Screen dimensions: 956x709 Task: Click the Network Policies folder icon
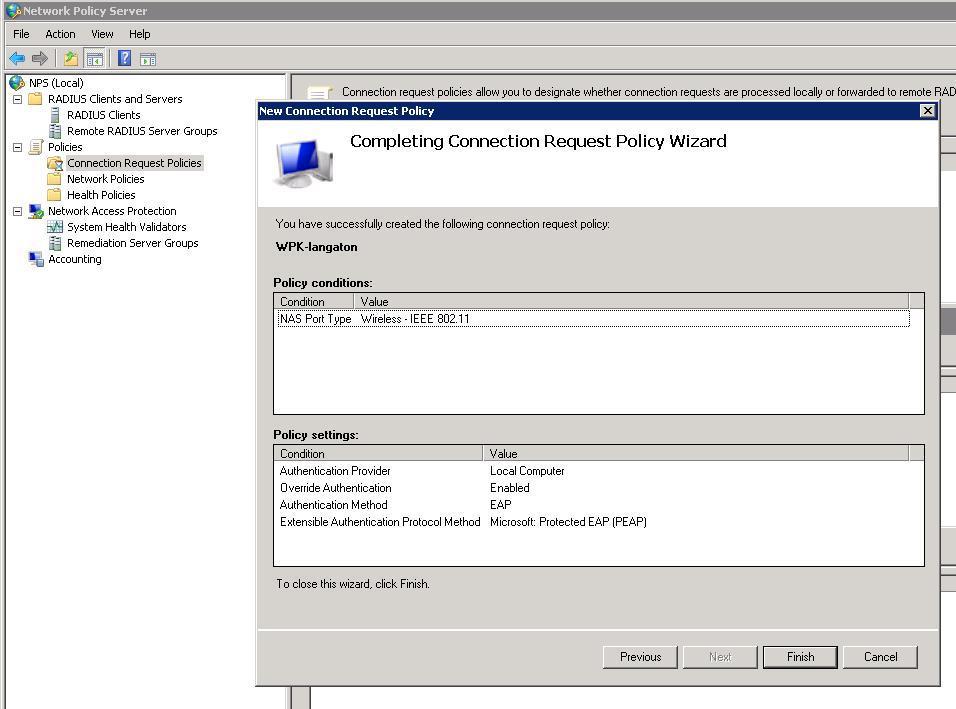click(x=54, y=179)
